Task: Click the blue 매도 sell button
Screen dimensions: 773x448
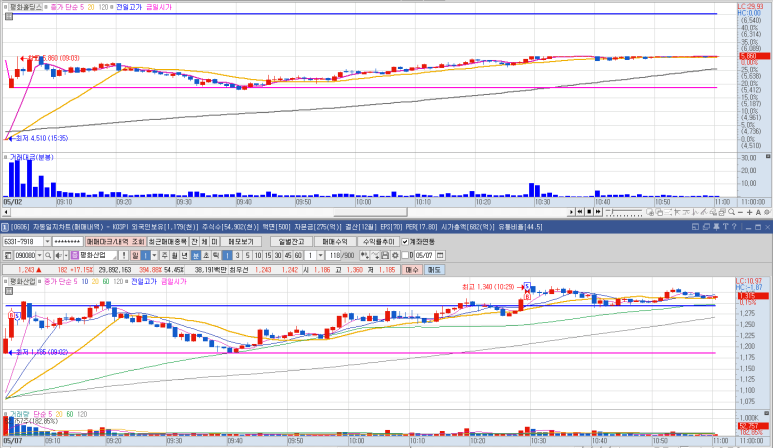Action: (434, 270)
